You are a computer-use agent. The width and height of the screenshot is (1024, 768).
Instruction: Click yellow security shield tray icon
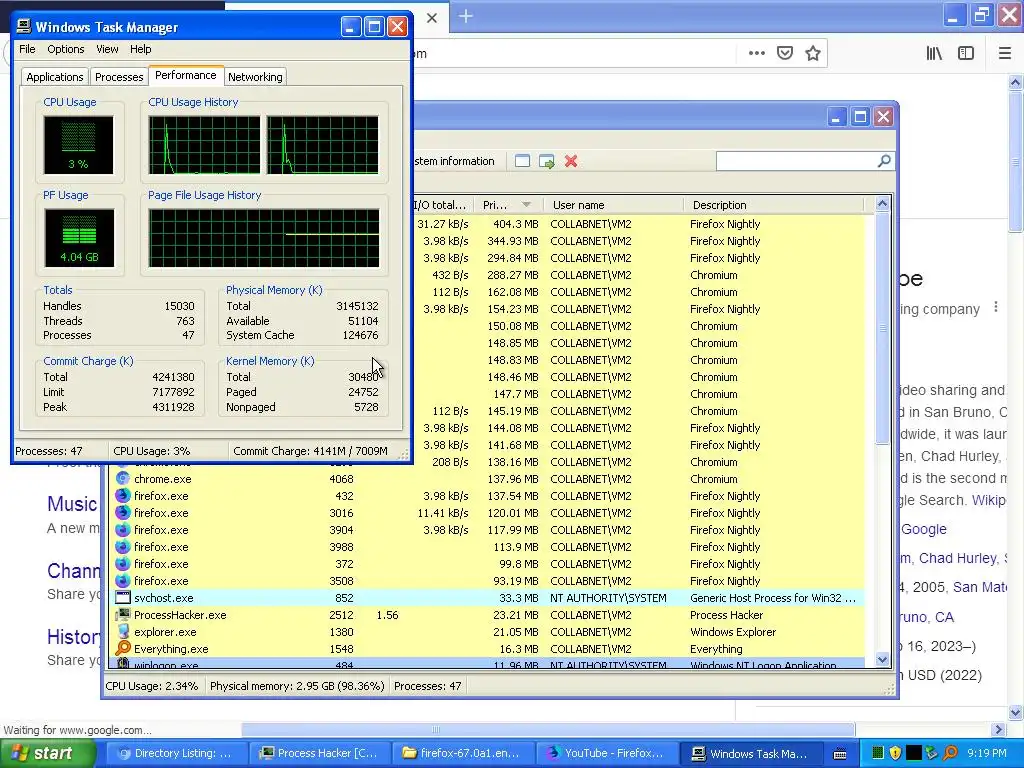[895, 753]
